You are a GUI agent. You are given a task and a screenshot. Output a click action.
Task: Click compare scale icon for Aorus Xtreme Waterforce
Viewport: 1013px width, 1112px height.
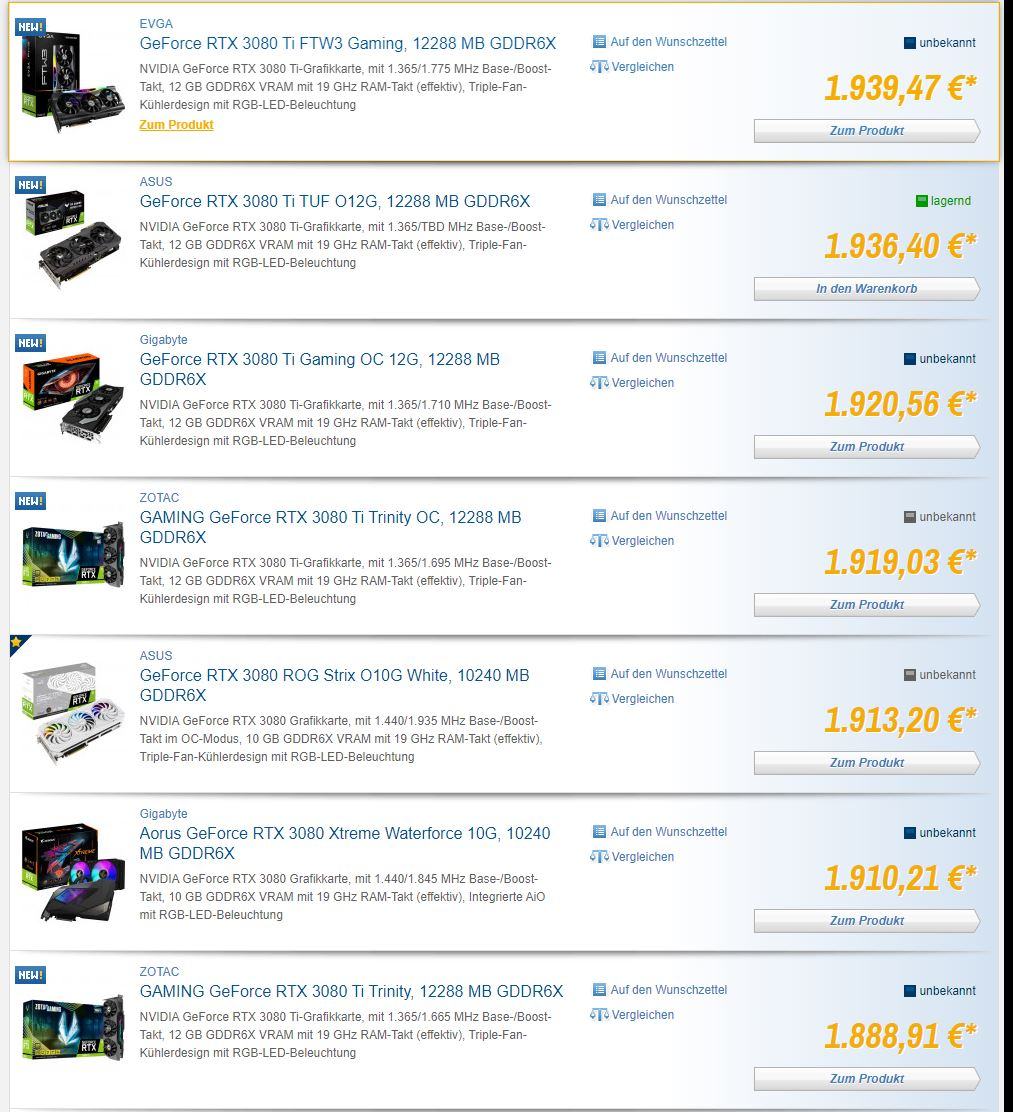(x=599, y=857)
